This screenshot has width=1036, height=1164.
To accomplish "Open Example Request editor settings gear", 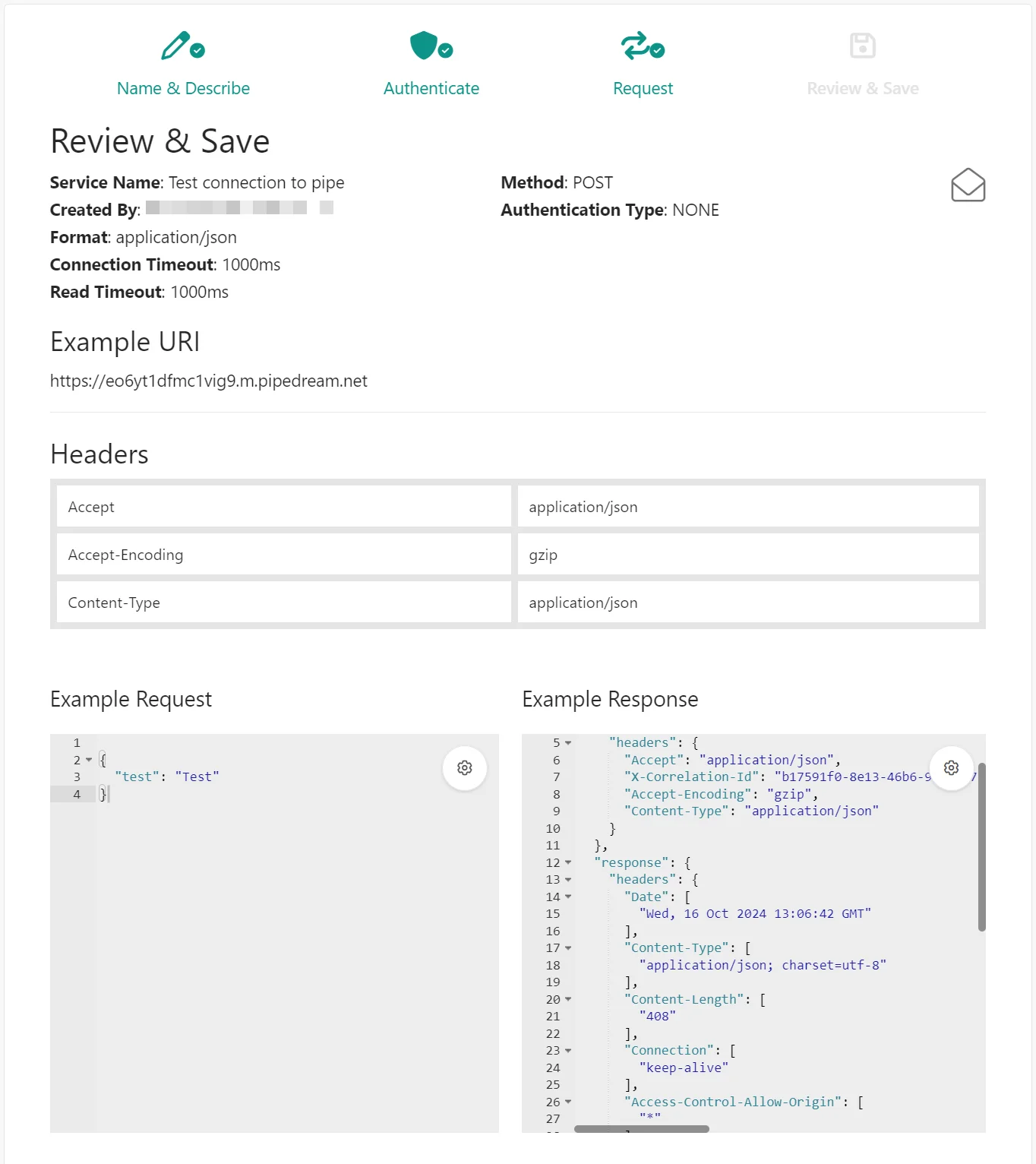I will [465, 768].
